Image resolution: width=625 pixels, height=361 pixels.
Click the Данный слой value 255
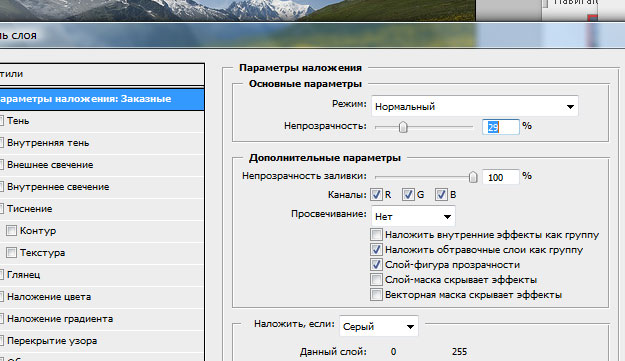460,352
